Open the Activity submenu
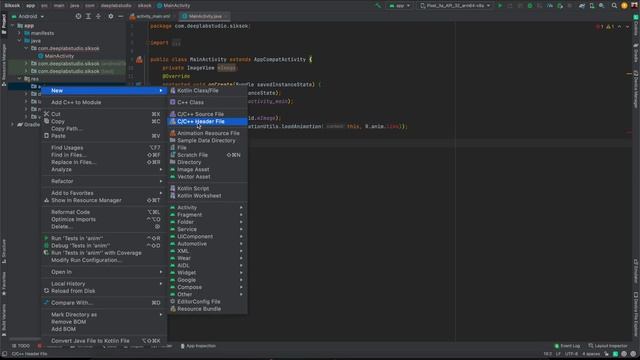The width and height of the screenshot is (640, 360). point(207,208)
